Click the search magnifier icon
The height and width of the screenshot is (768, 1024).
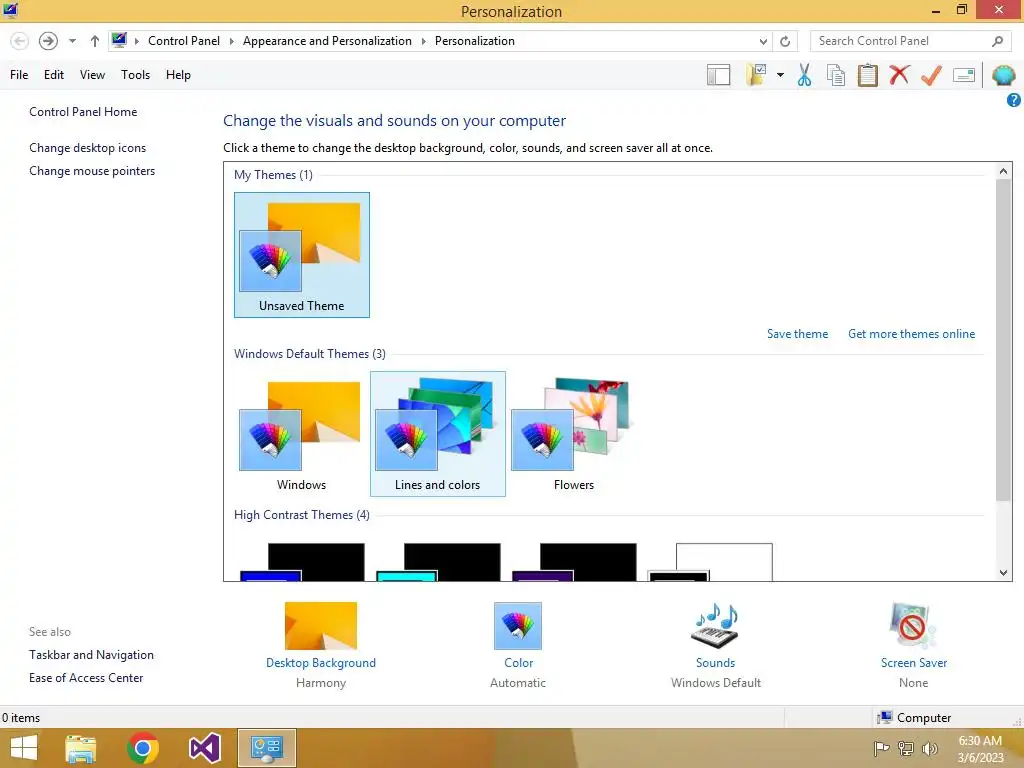(x=997, y=41)
